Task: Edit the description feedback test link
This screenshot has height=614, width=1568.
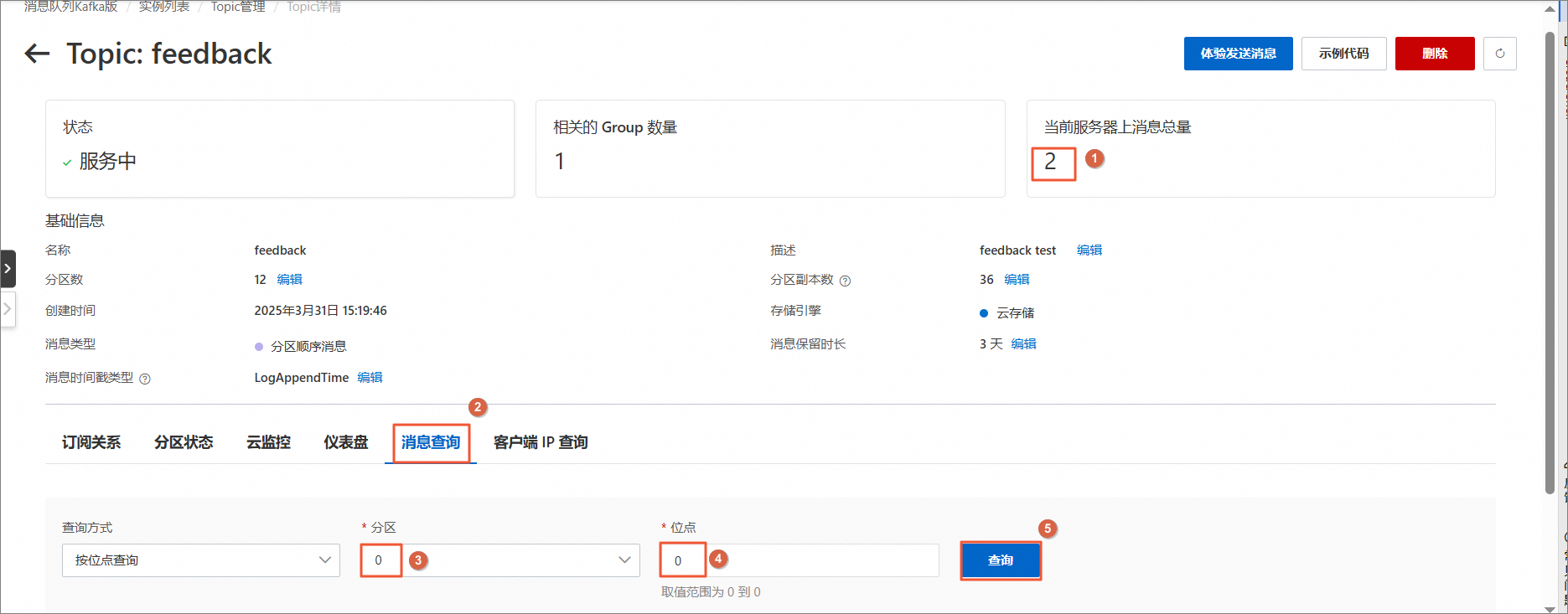Action: (1089, 250)
